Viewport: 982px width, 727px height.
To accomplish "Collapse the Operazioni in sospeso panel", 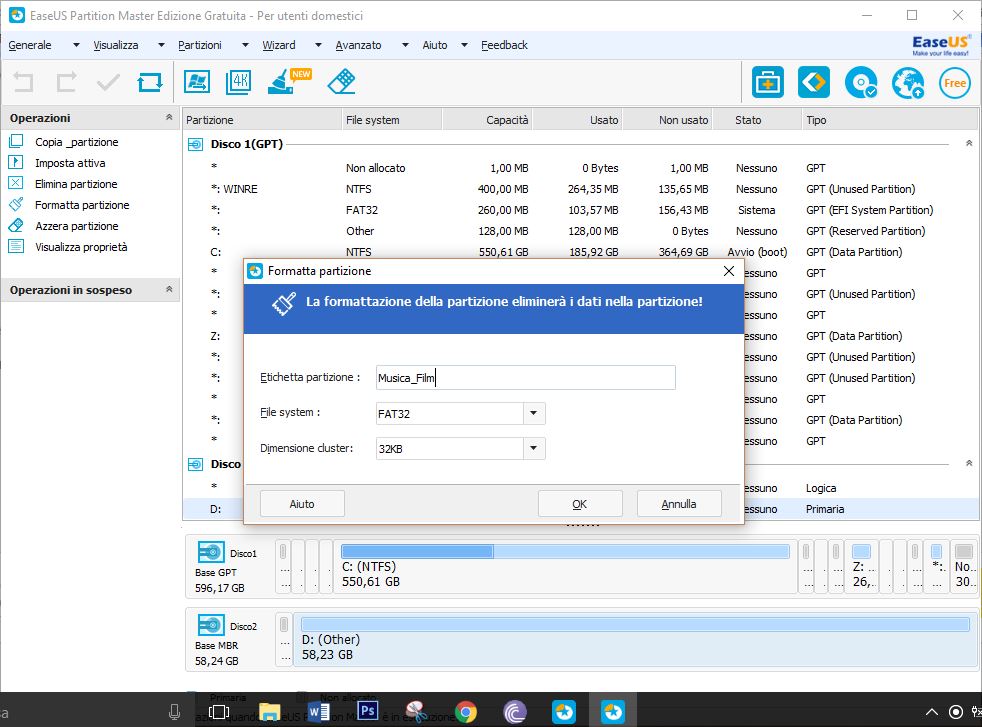I will point(168,289).
